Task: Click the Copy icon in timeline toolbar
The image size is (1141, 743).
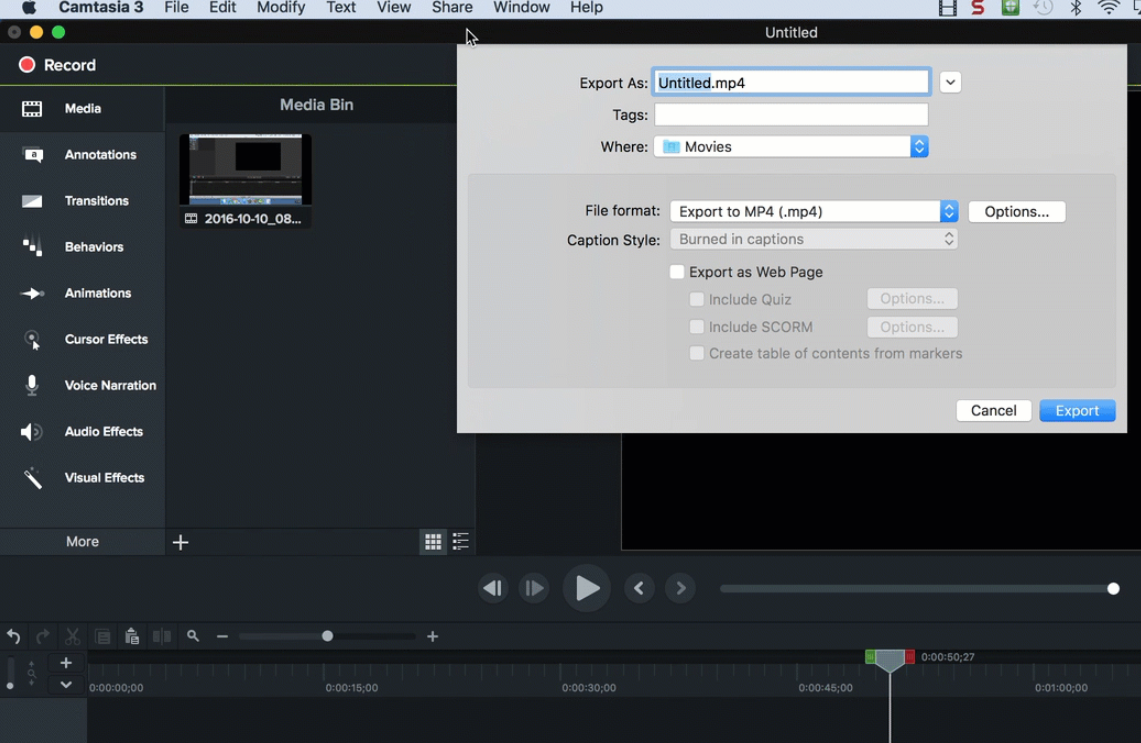Action: point(103,637)
